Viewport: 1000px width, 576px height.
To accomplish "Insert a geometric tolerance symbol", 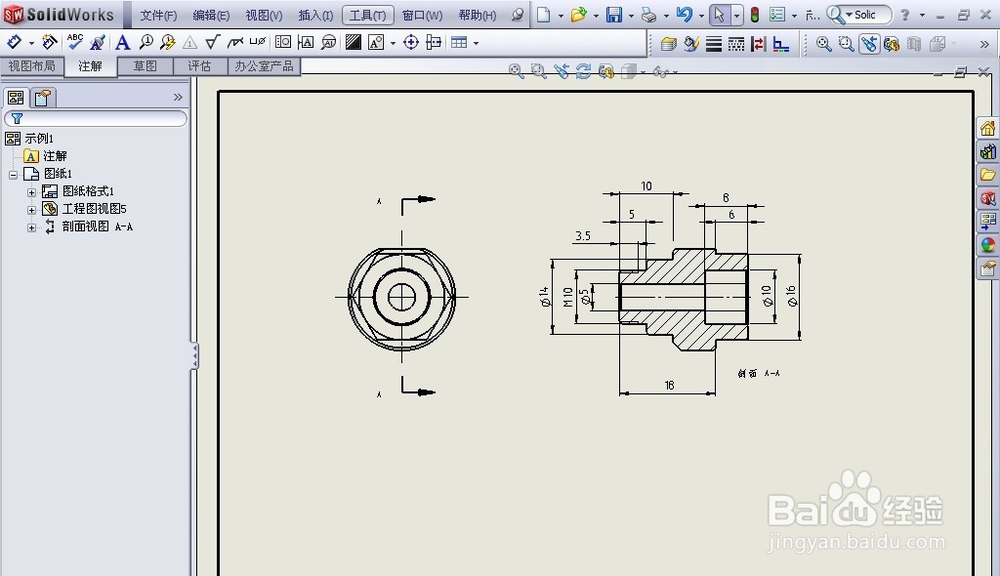I will click(x=284, y=42).
